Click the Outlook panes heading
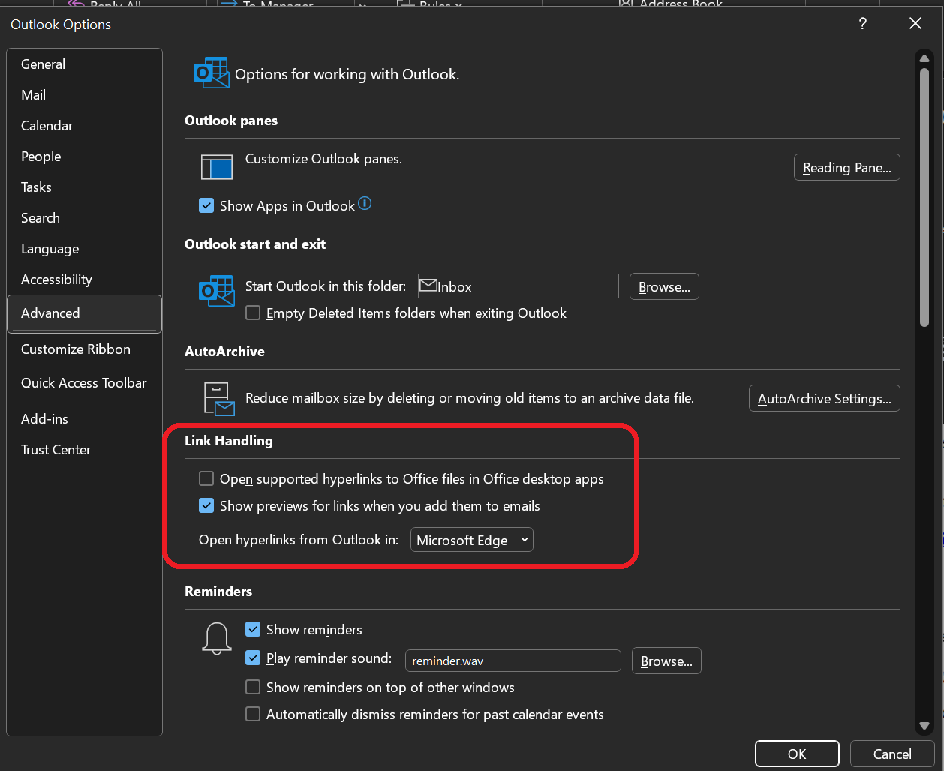 231,120
